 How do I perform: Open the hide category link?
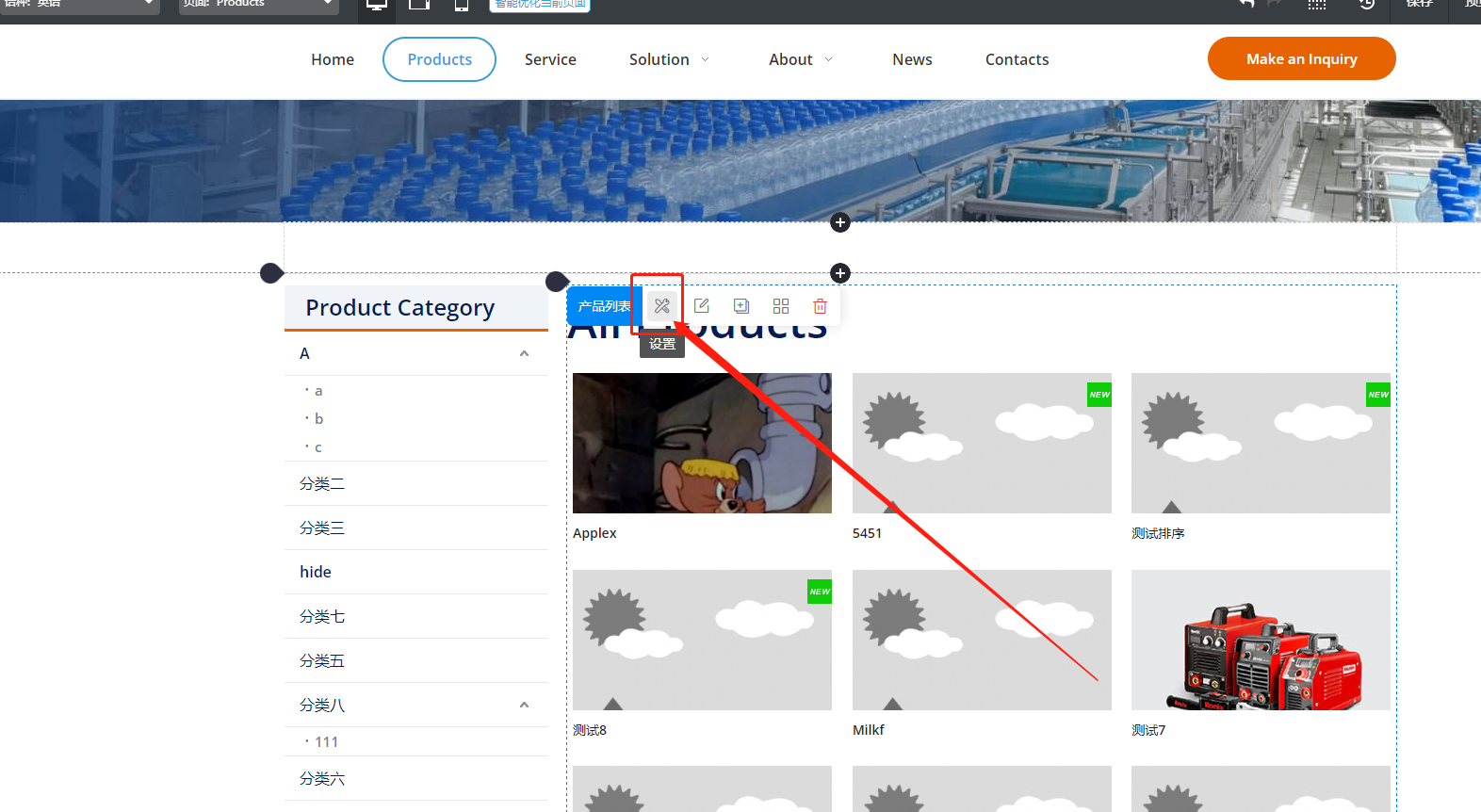point(316,572)
